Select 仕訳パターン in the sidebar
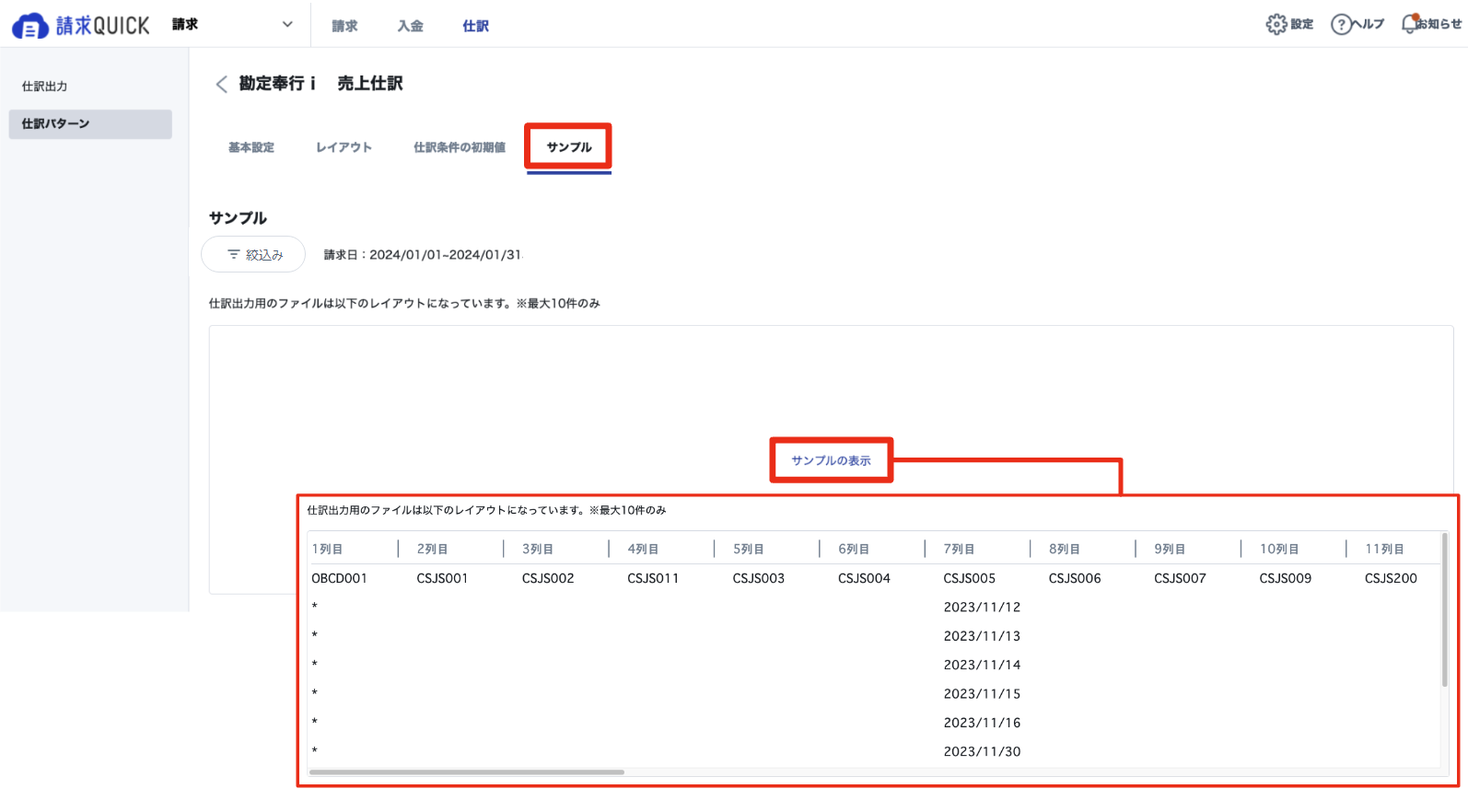The width and height of the screenshot is (1468, 812). coord(90,124)
